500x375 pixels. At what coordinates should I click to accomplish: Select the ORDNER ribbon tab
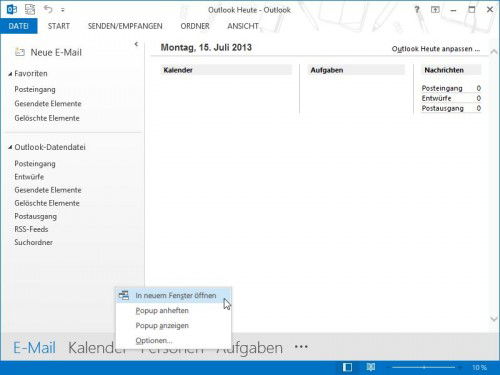click(195, 26)
